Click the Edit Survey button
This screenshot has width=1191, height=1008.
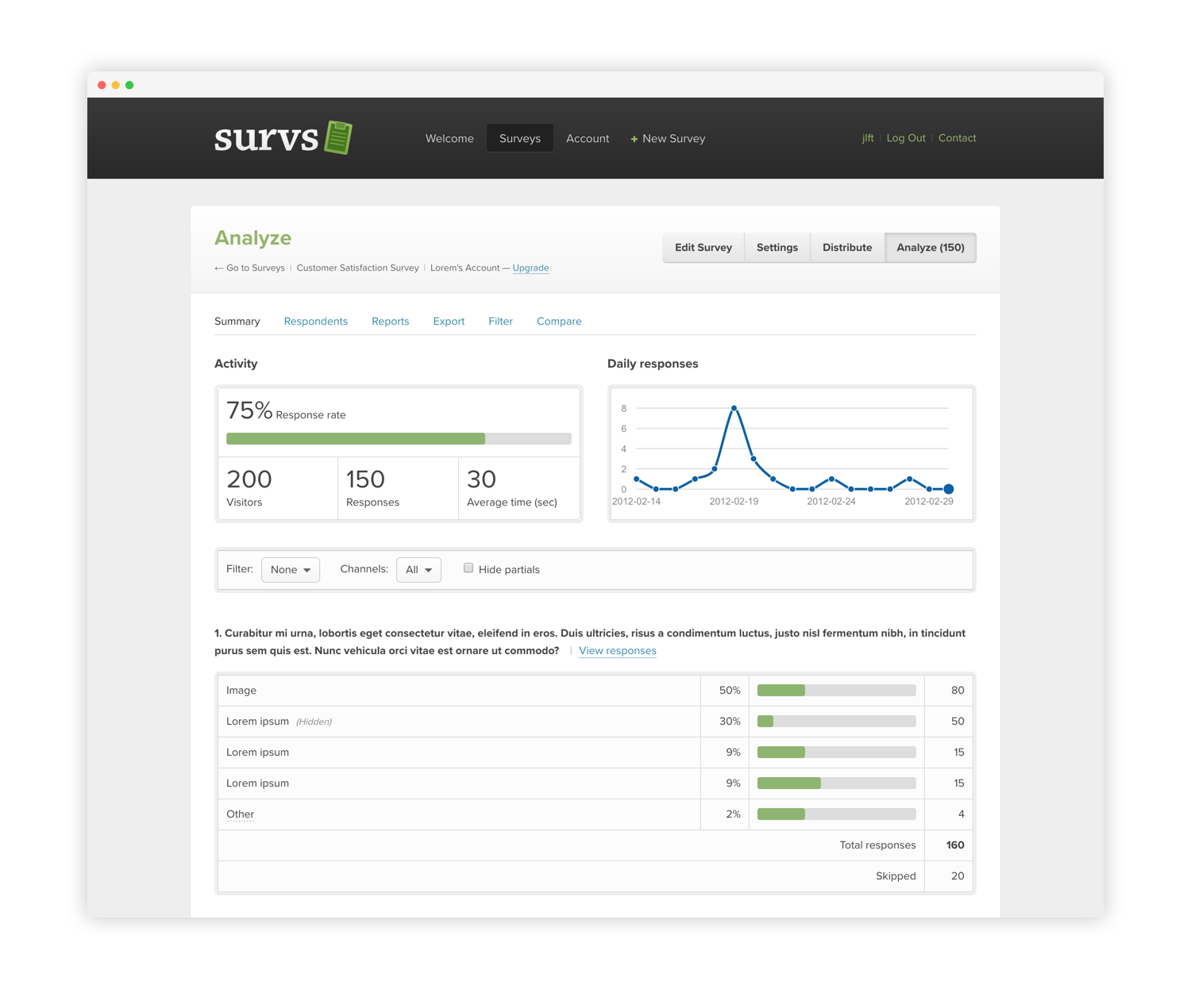pyautogui.click(x=703, y=247)
